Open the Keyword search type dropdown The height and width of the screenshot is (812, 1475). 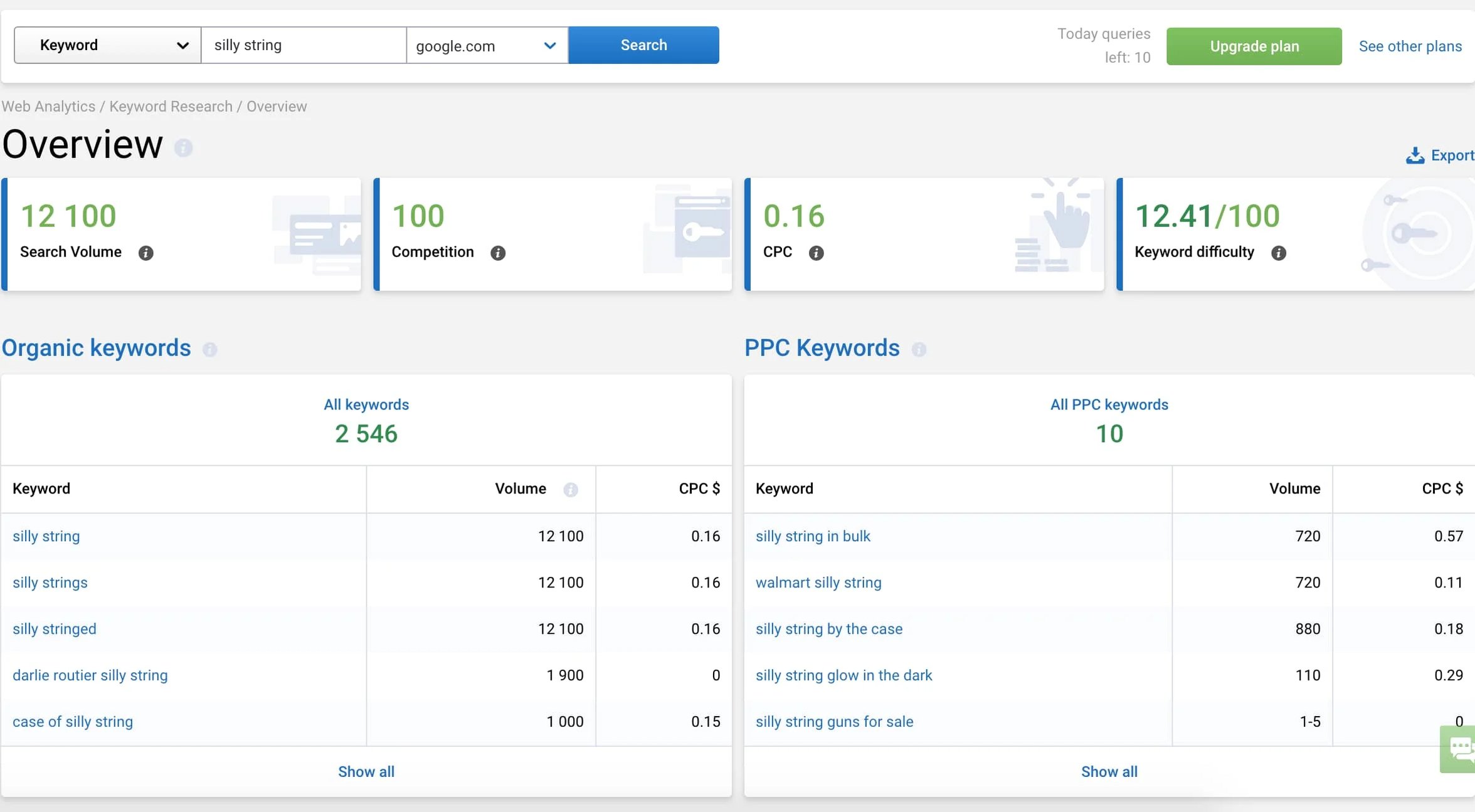click(x=107, y=45)
